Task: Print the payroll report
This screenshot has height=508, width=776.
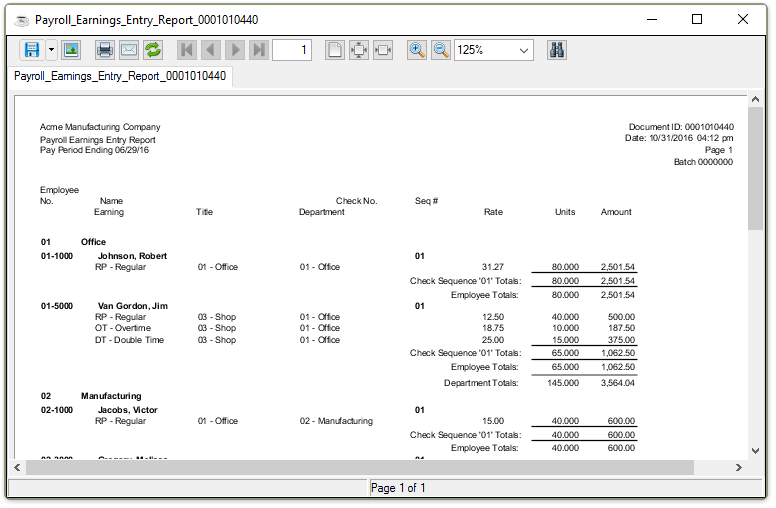Action: click(105, 50)
